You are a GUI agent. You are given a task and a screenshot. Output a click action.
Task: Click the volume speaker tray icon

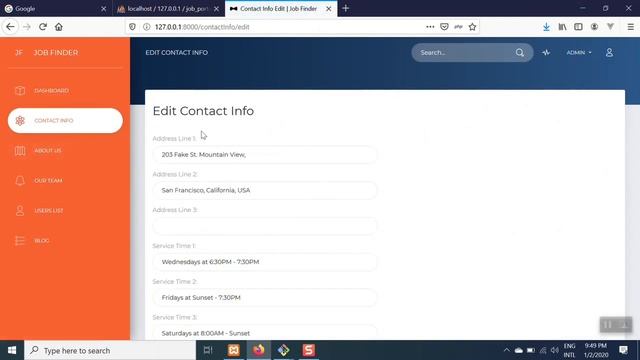pyautogui.click(x=554, y=350)
